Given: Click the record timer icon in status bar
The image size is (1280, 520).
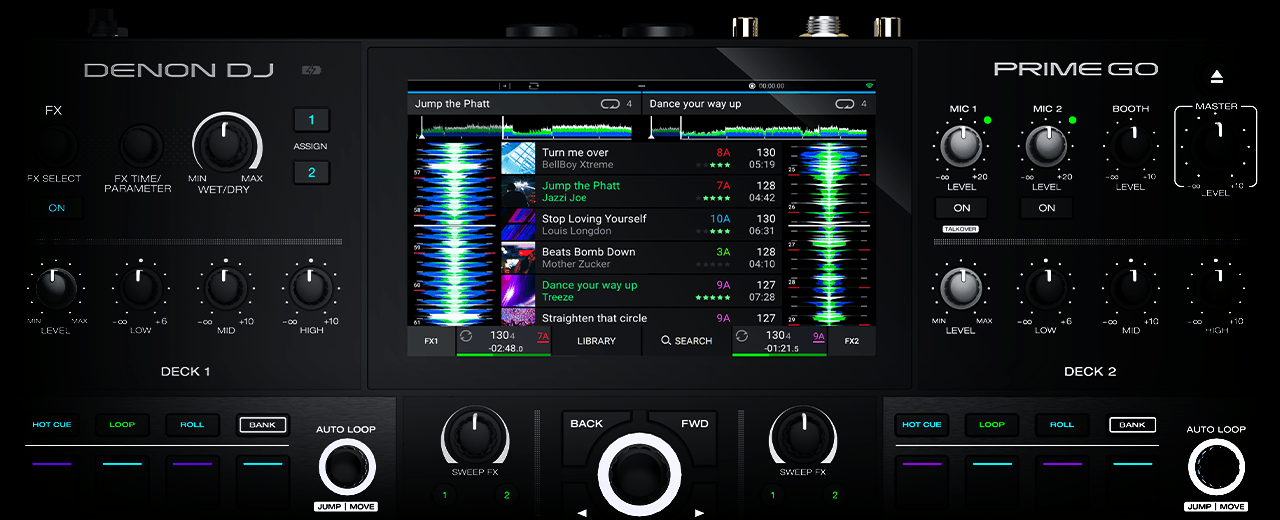Looking at the screenshot, I should 753,86.
